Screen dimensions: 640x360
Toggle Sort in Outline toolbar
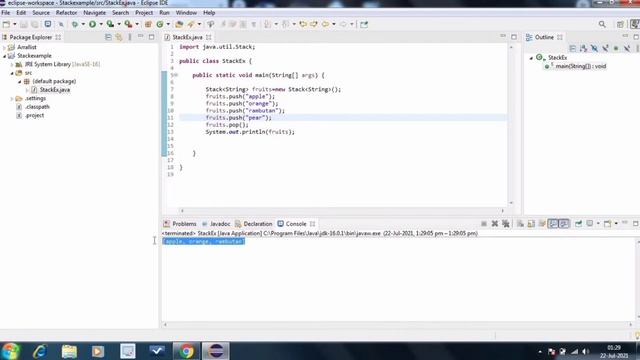pyautogui.click(x=584, y=49)
